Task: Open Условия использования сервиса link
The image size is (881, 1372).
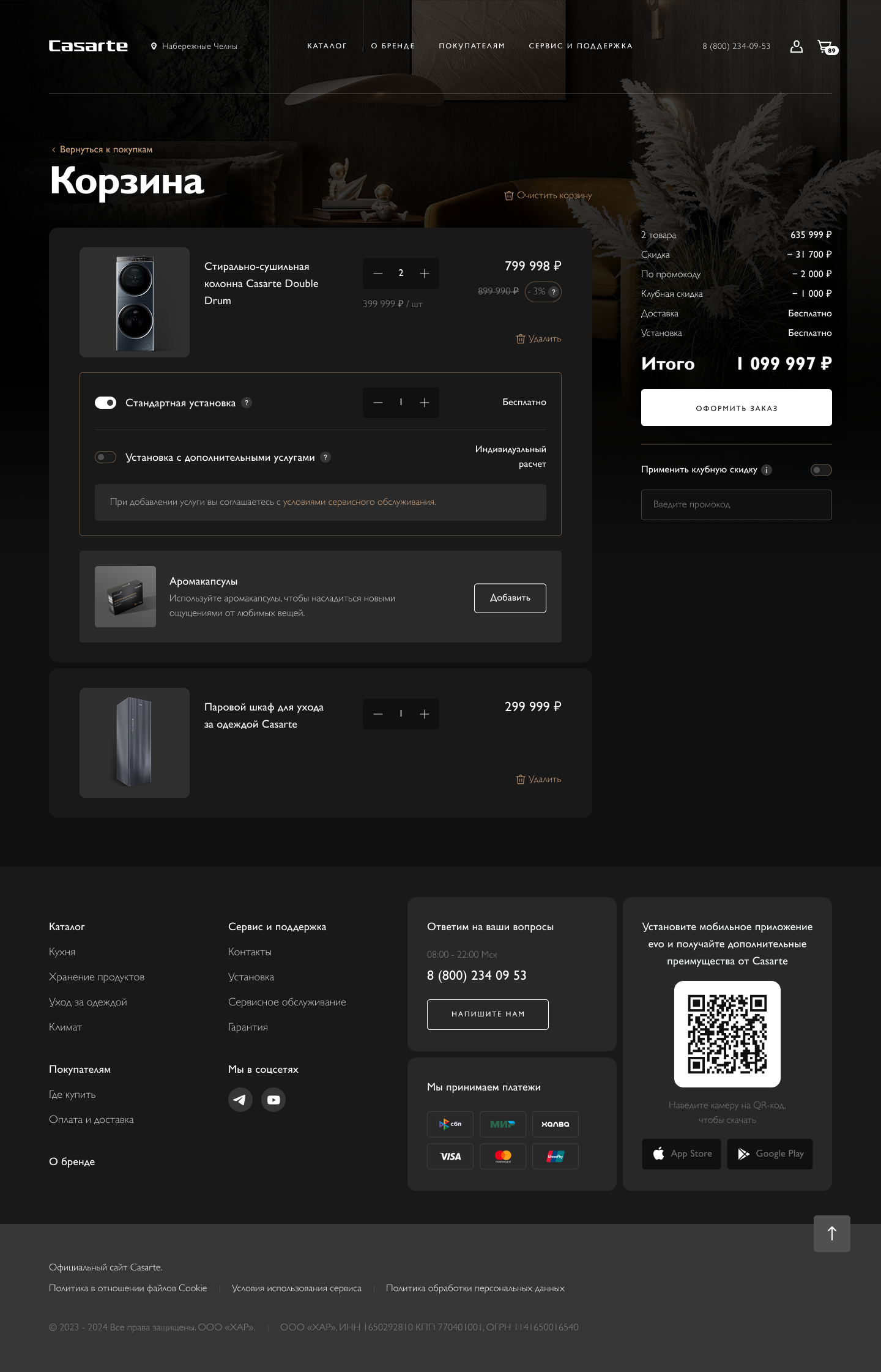Action: click(297, 1288)
